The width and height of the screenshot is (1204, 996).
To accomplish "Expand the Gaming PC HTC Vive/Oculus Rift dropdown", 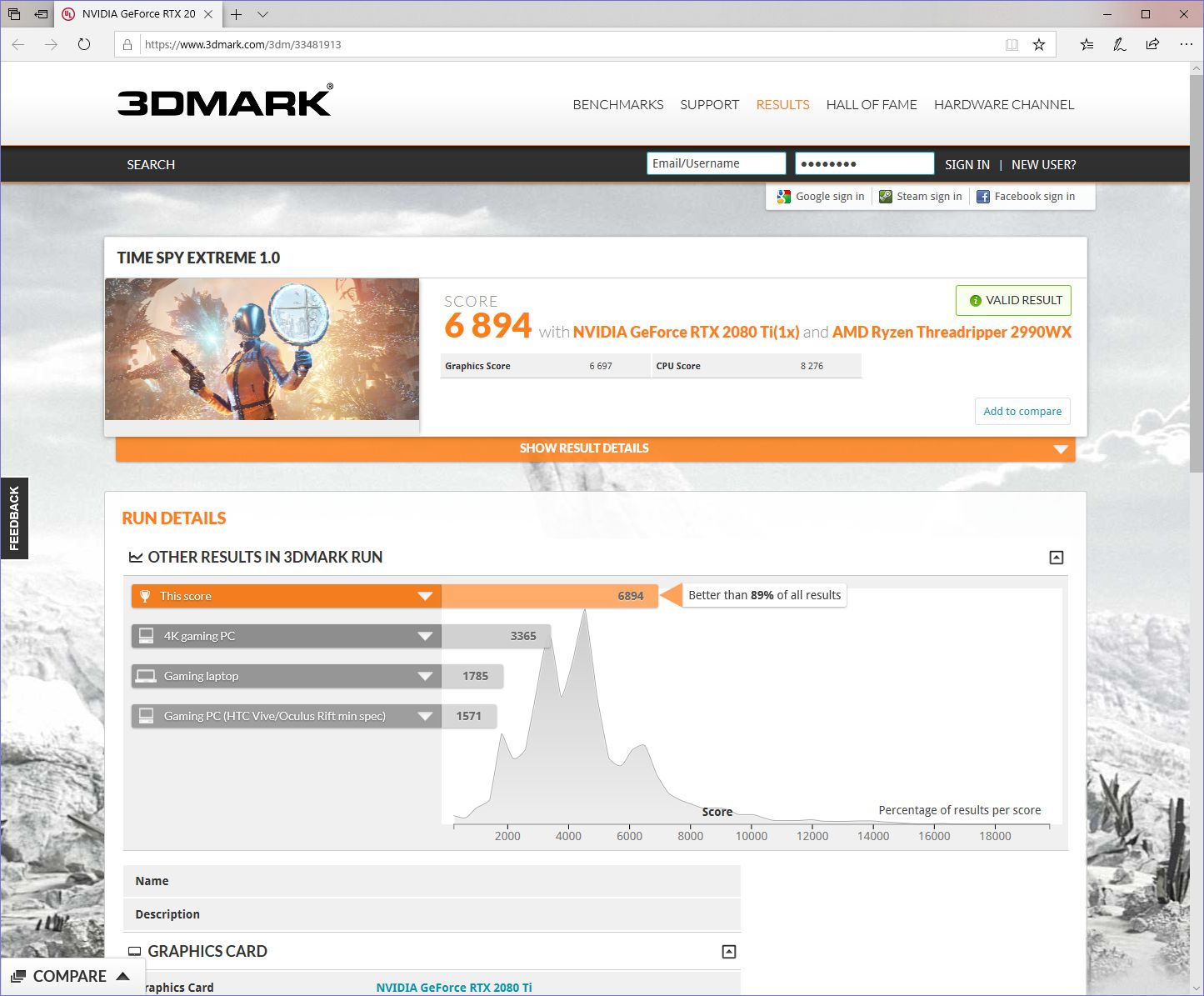I will (x=425, y=716).
